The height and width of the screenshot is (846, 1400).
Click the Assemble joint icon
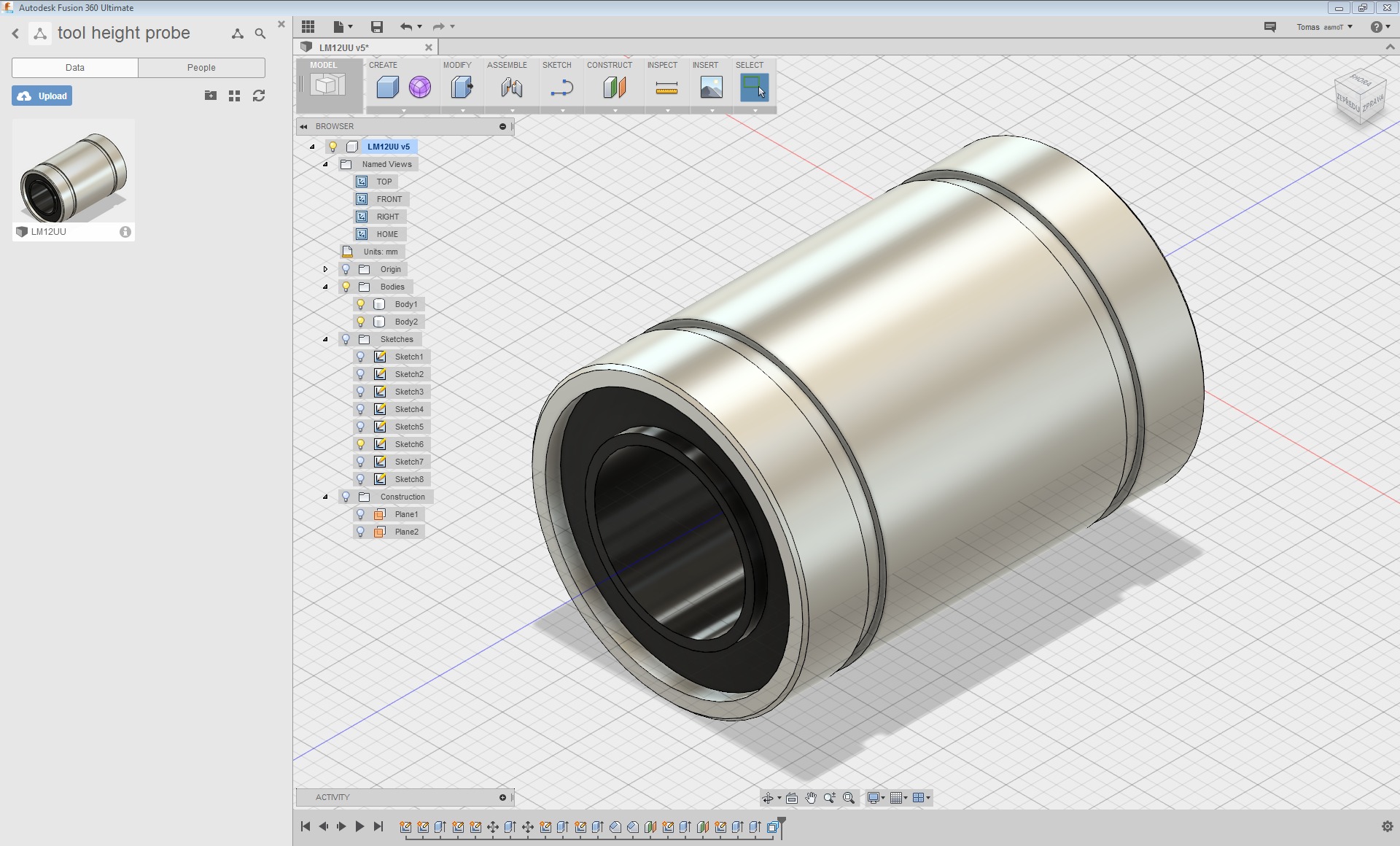pos(511,88)
